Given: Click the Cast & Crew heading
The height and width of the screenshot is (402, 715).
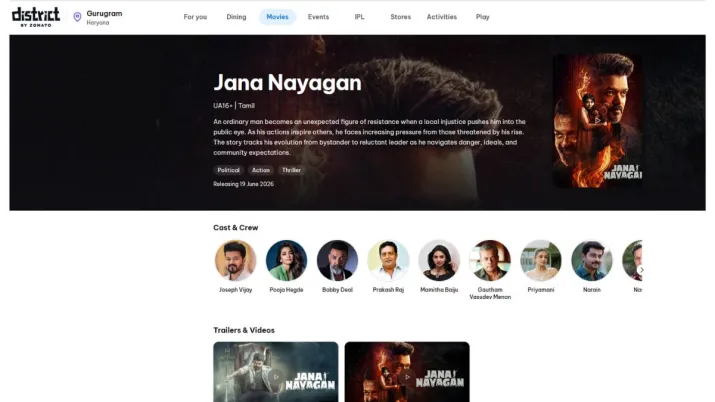Looking at the screenshot, I should click(236, 227).
